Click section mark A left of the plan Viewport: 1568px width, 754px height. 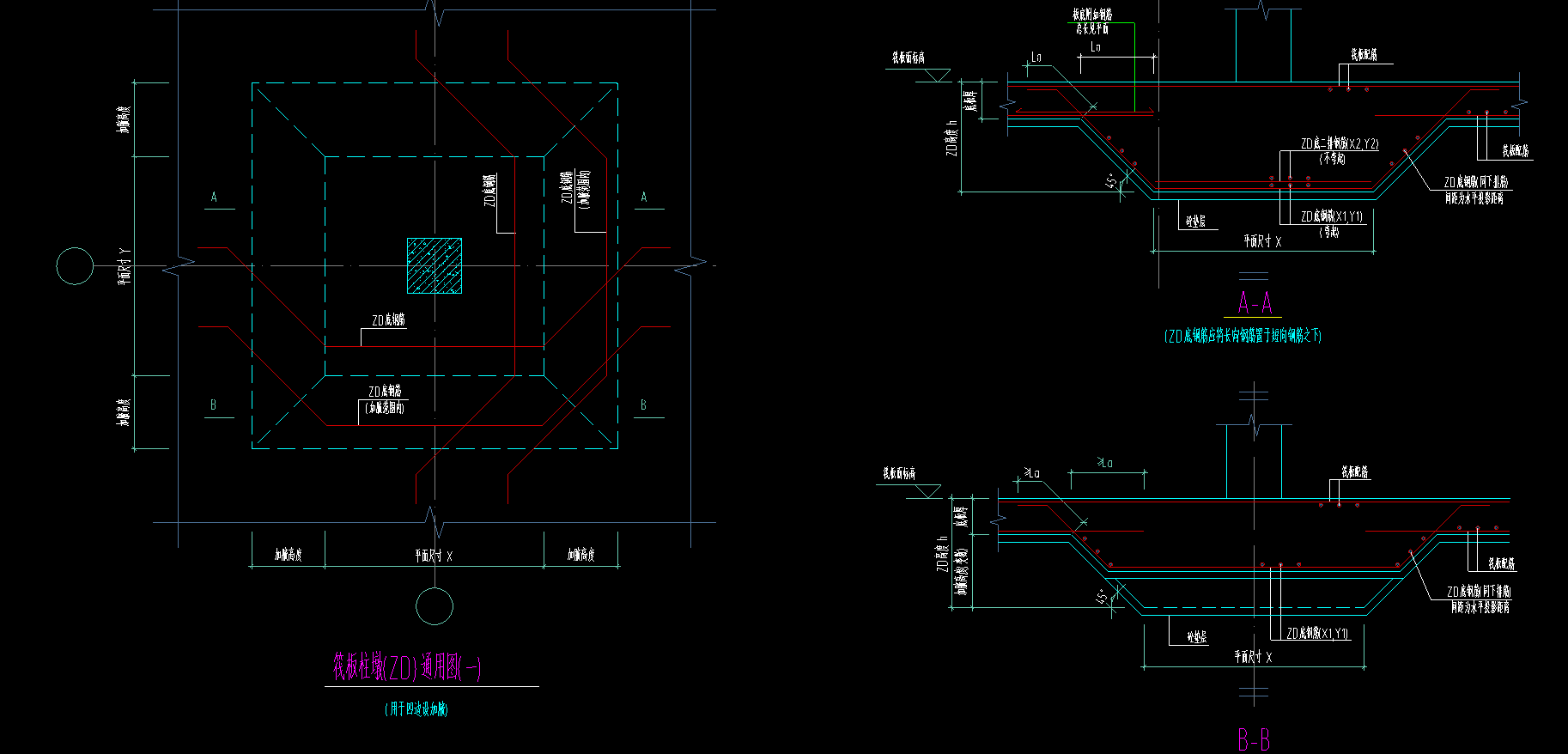(x=214, y=198)
